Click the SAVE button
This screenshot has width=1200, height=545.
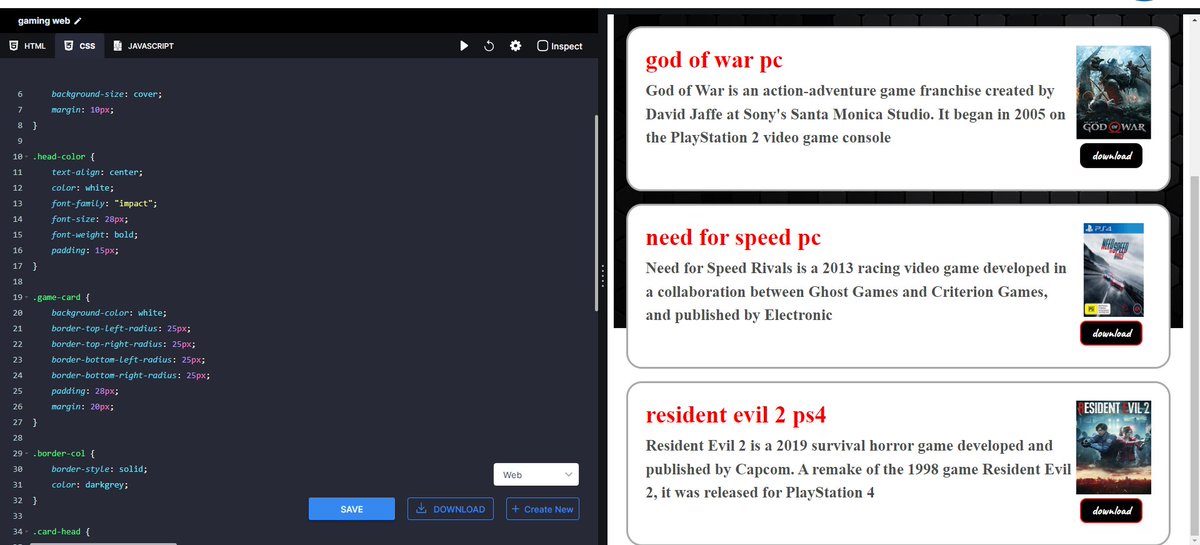(352, 509)
